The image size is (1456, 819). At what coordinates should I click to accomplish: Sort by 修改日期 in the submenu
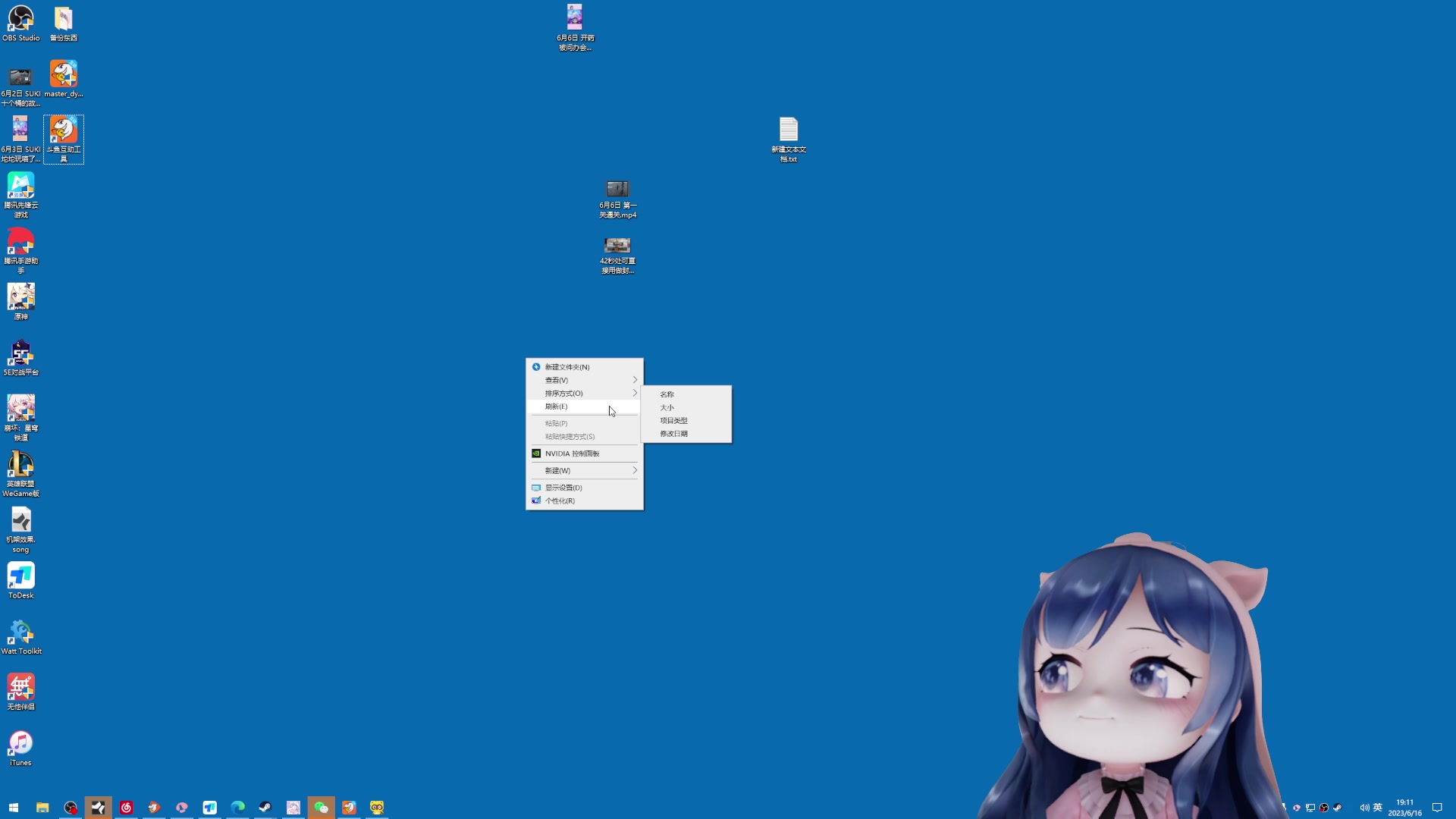pyautogui.click(x=673, y=434)
